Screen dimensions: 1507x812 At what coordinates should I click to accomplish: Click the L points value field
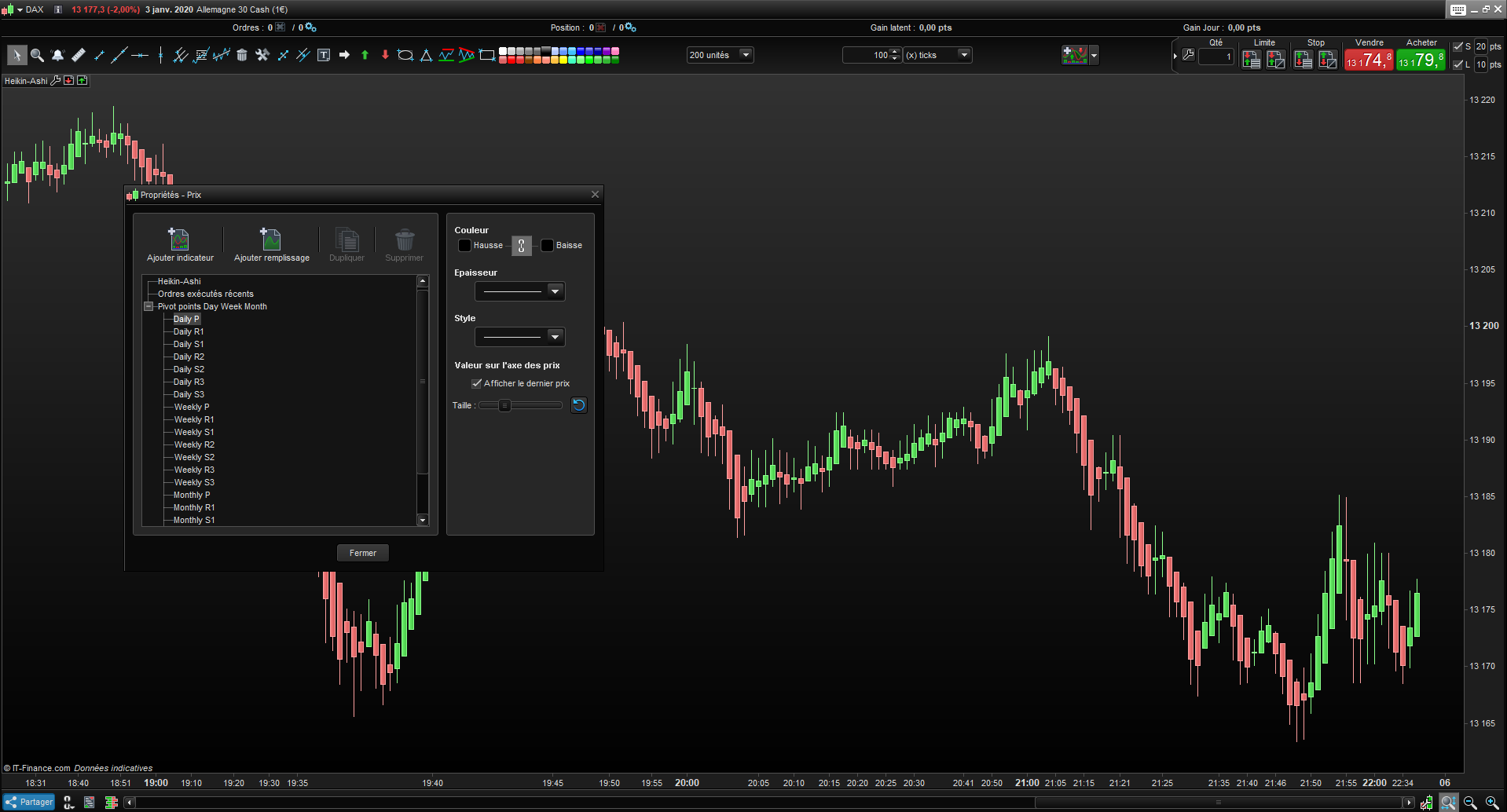[1481, 64]
